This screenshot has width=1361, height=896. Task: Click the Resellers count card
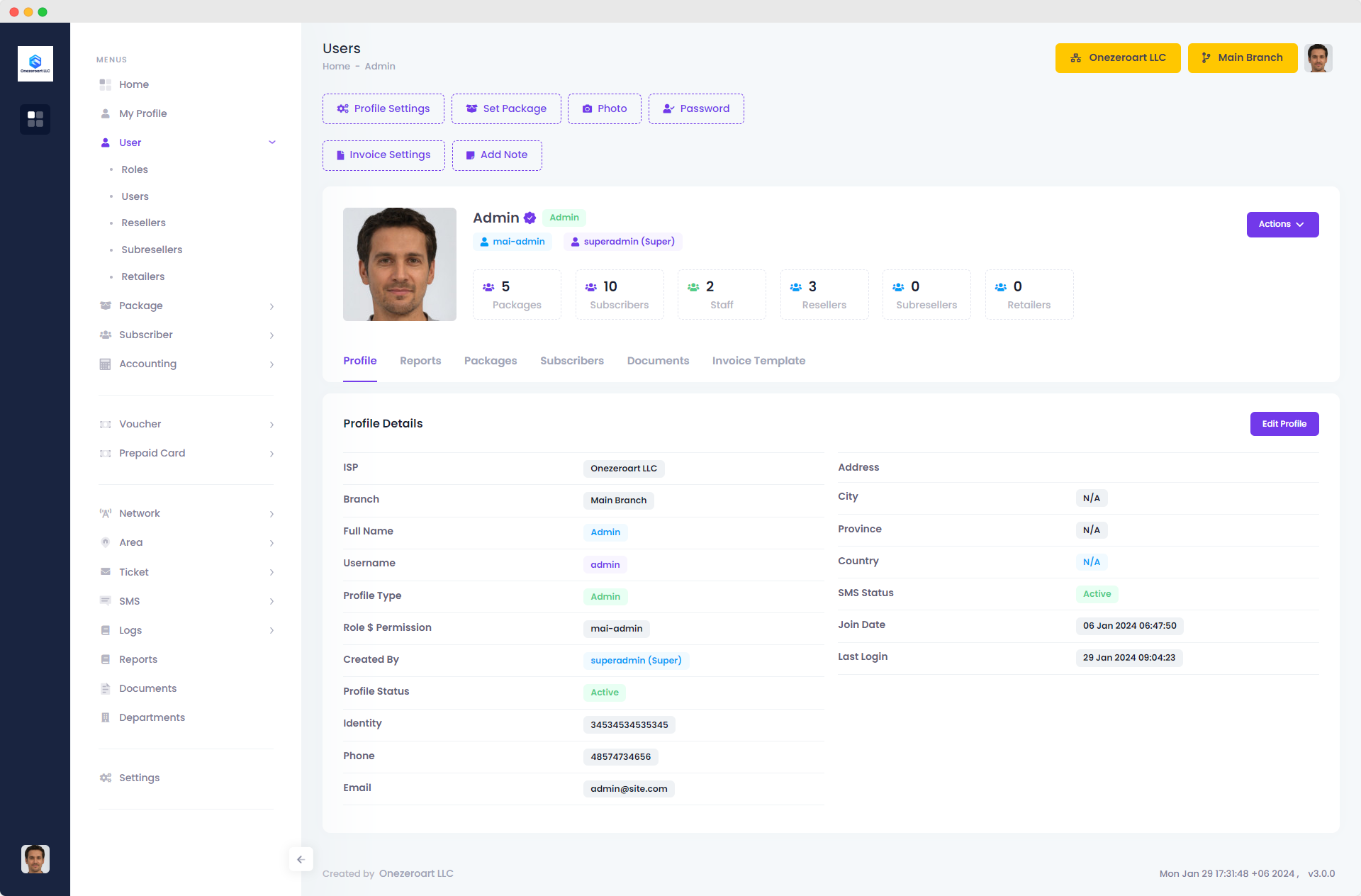pos(824,294)
